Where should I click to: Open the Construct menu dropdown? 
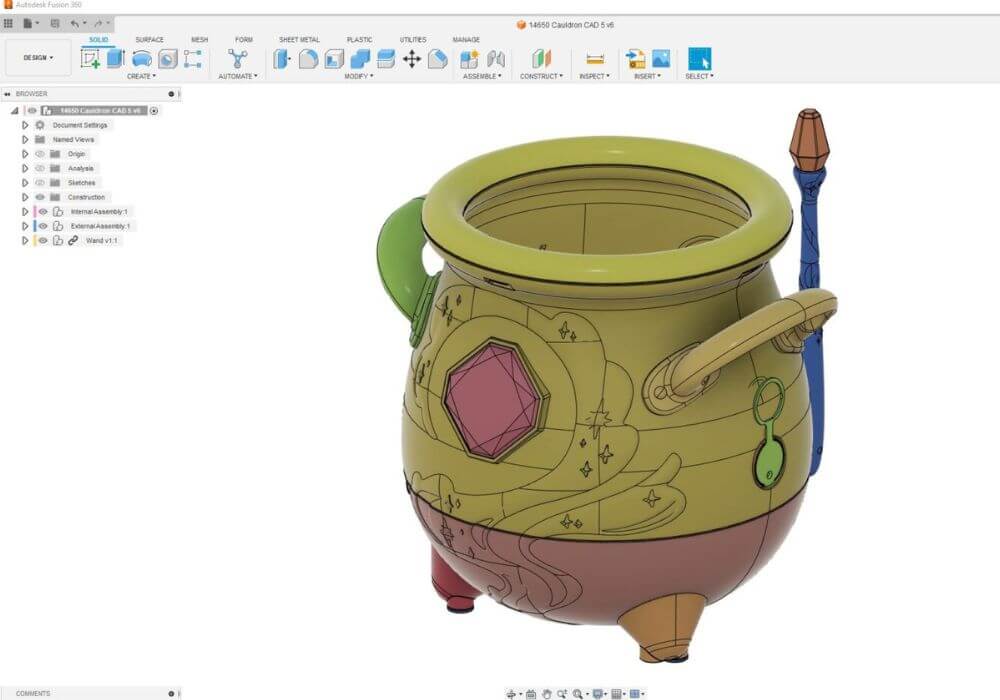pyautogui.click(x=541, y=77)
